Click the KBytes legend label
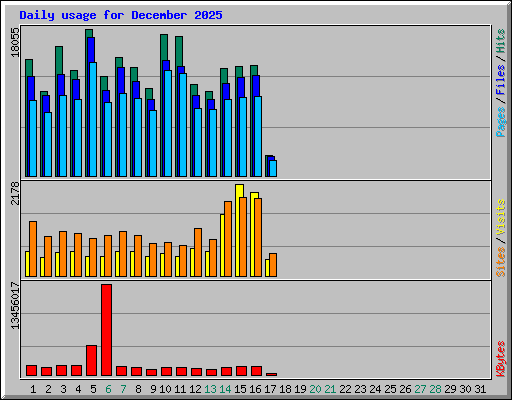 point(500,359)
